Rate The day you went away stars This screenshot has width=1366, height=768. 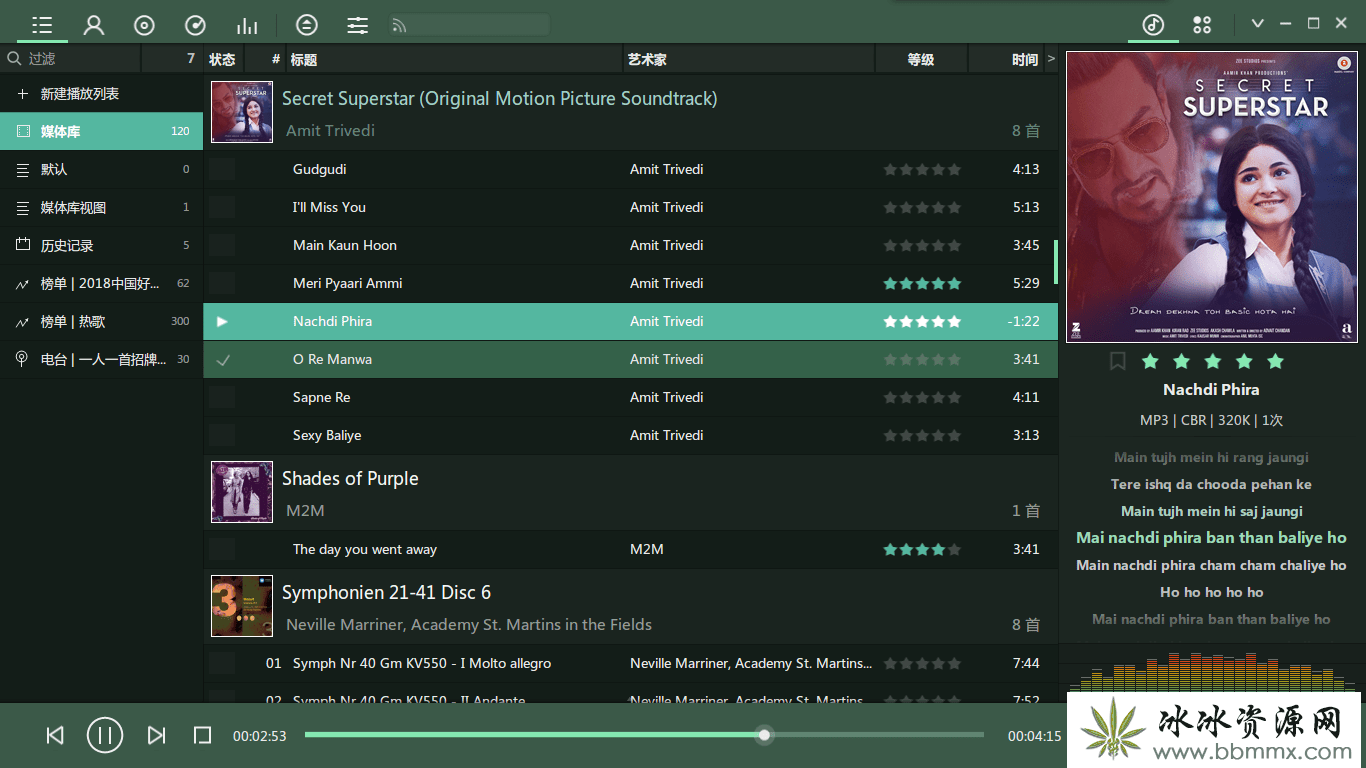tap(922, 550)
